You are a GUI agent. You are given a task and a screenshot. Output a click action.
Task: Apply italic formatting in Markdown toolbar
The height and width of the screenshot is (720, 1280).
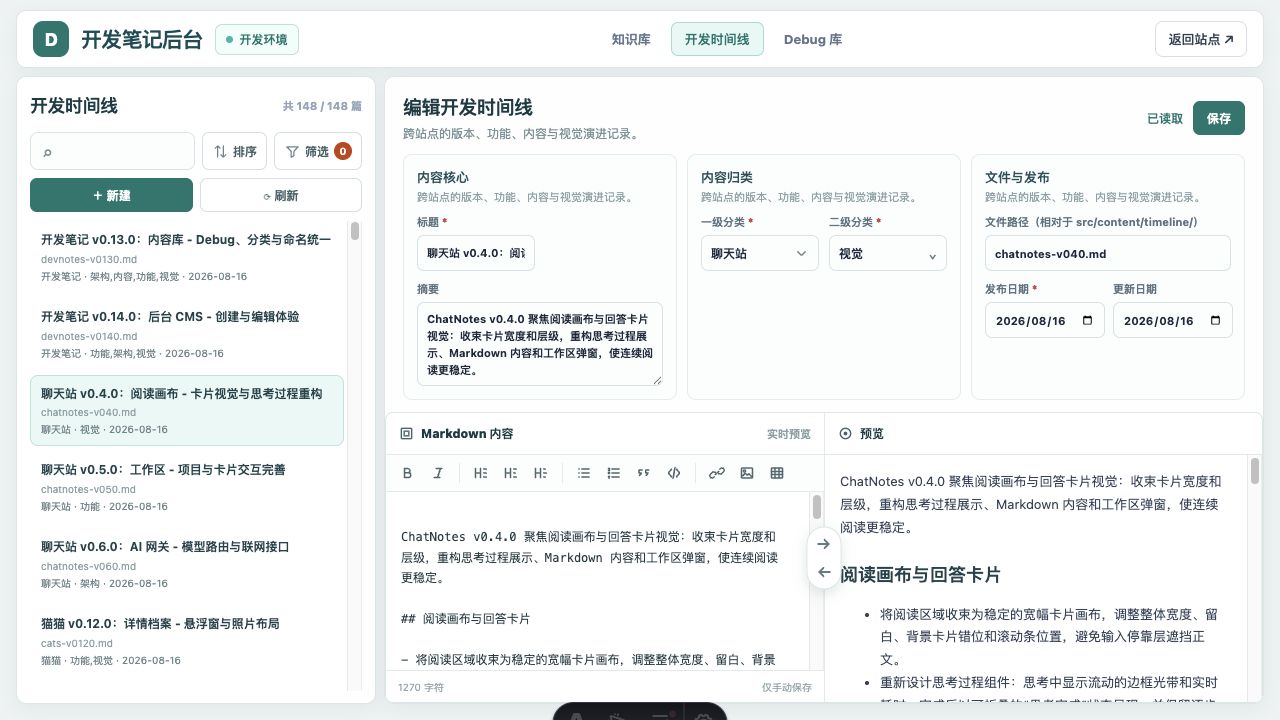coord(437,473)
